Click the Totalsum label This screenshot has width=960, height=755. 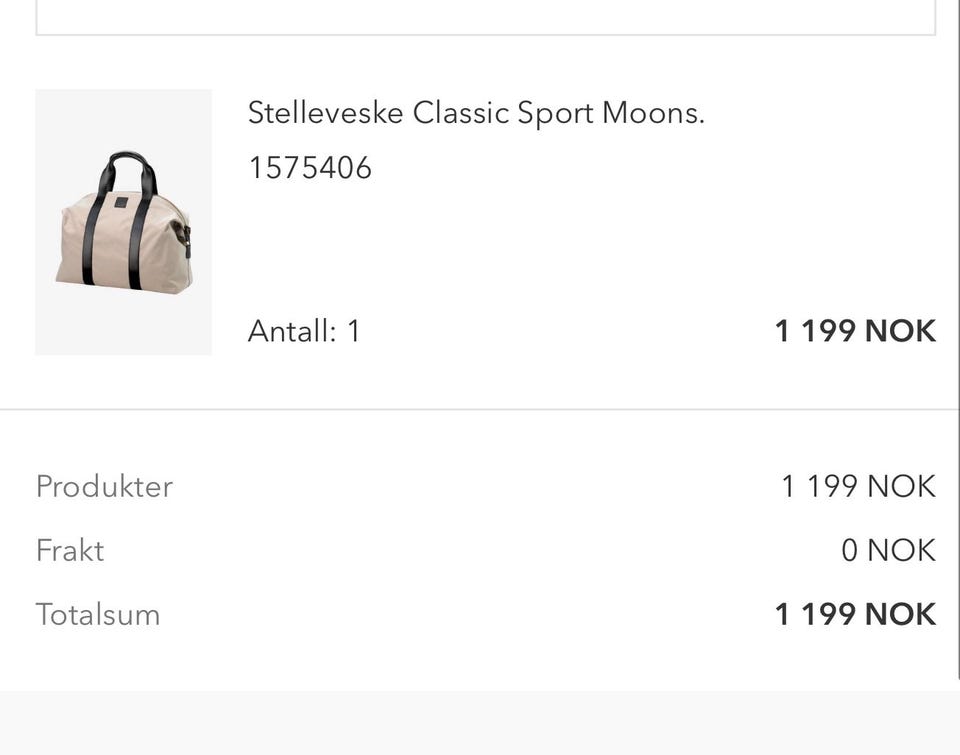click(x=98, y=614)
